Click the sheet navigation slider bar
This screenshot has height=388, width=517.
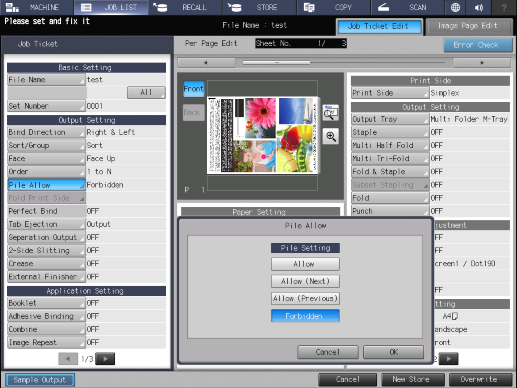(x=344, y=63)
